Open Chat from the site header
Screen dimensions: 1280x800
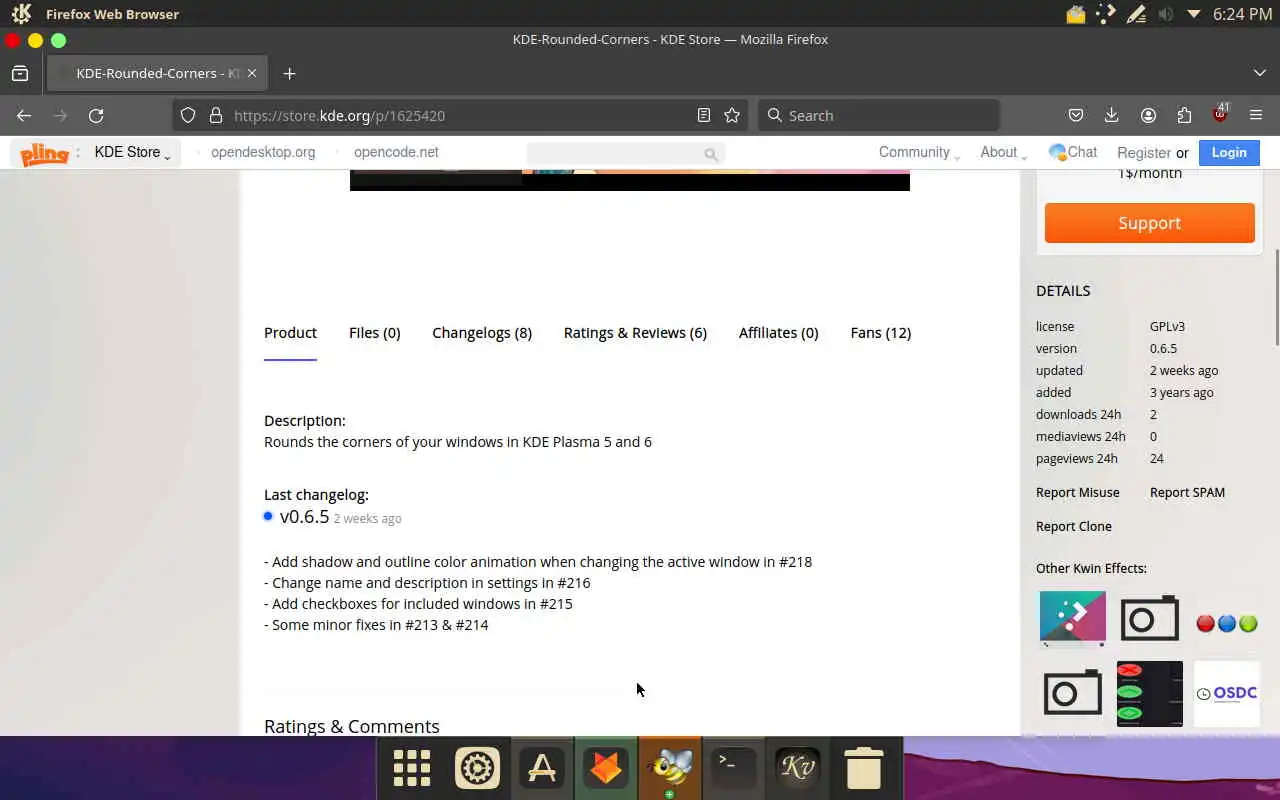(1073, 152)
